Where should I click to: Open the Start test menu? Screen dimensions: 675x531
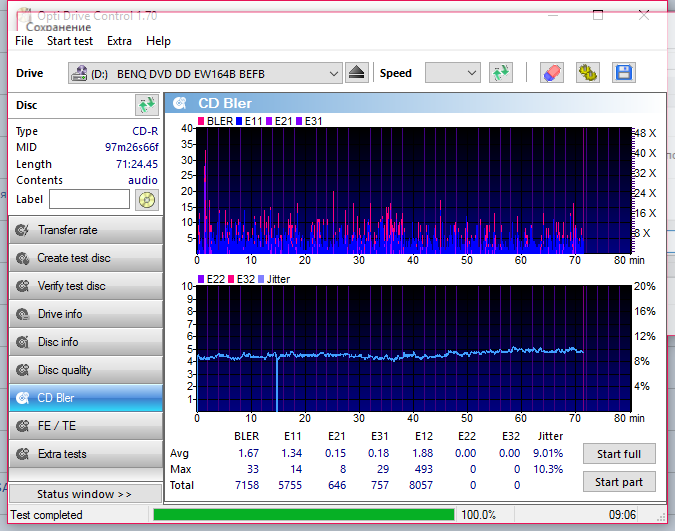(70, 41)
